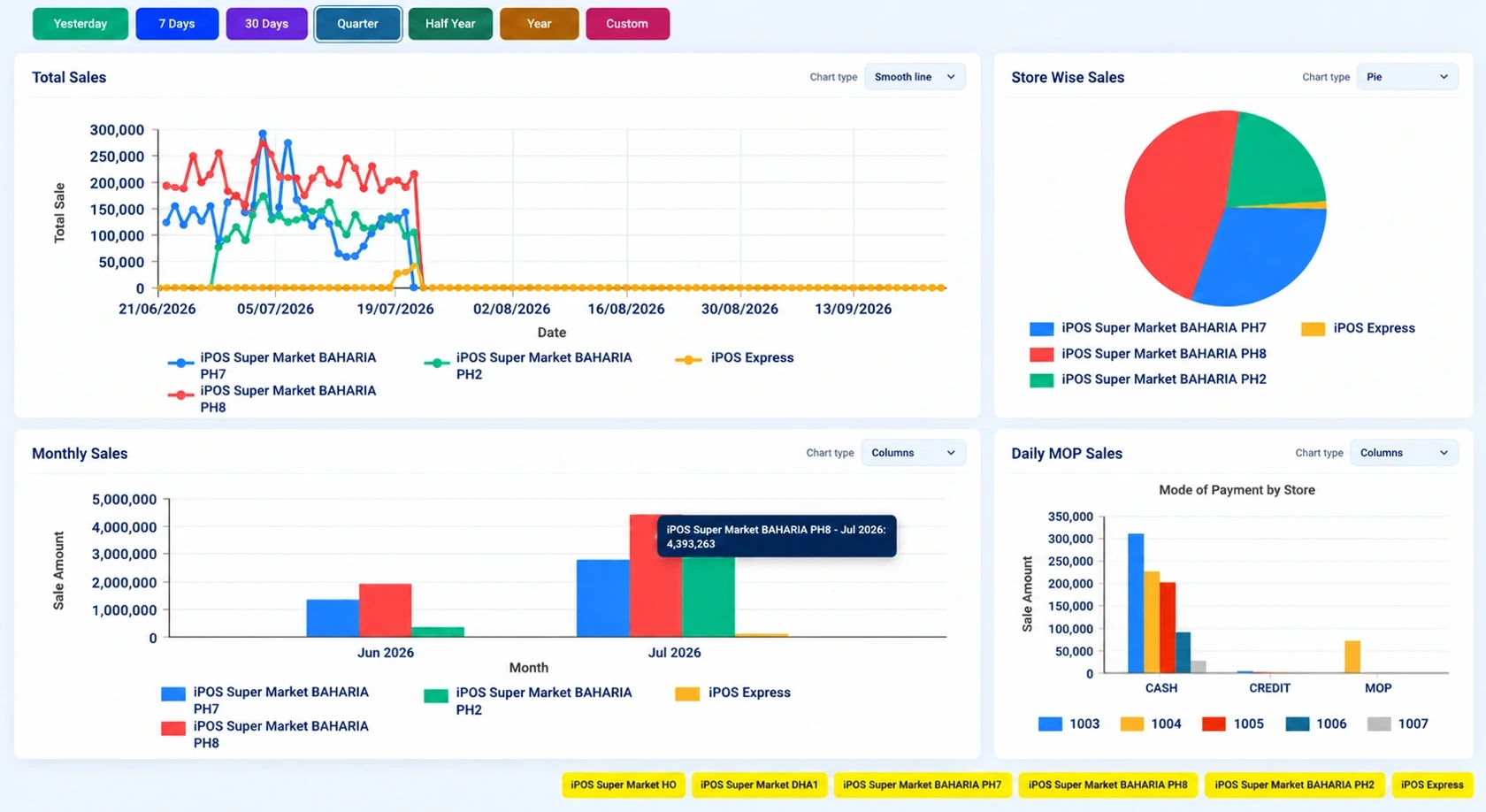Toggle BAHARIA PH2 in Monthly Sales legend
Image resolution: width=1486 pixels, height=812 pixels.
click(528, 701)
